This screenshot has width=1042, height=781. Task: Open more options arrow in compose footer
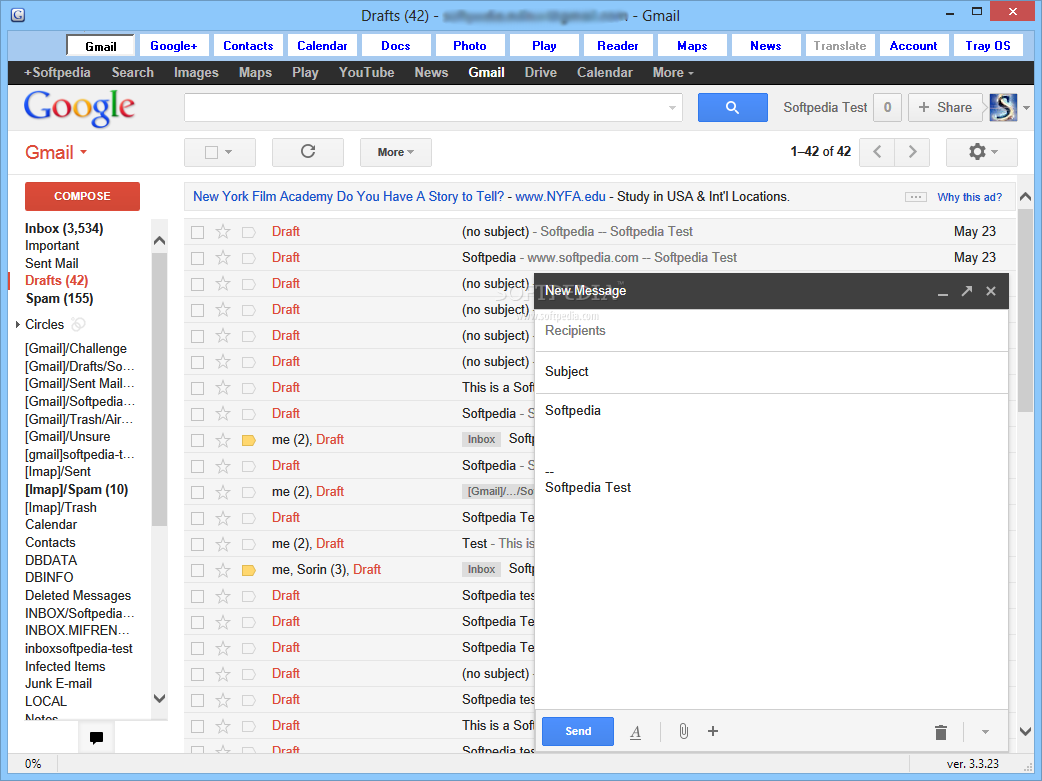pyautogui.click(x=986, y=732)
